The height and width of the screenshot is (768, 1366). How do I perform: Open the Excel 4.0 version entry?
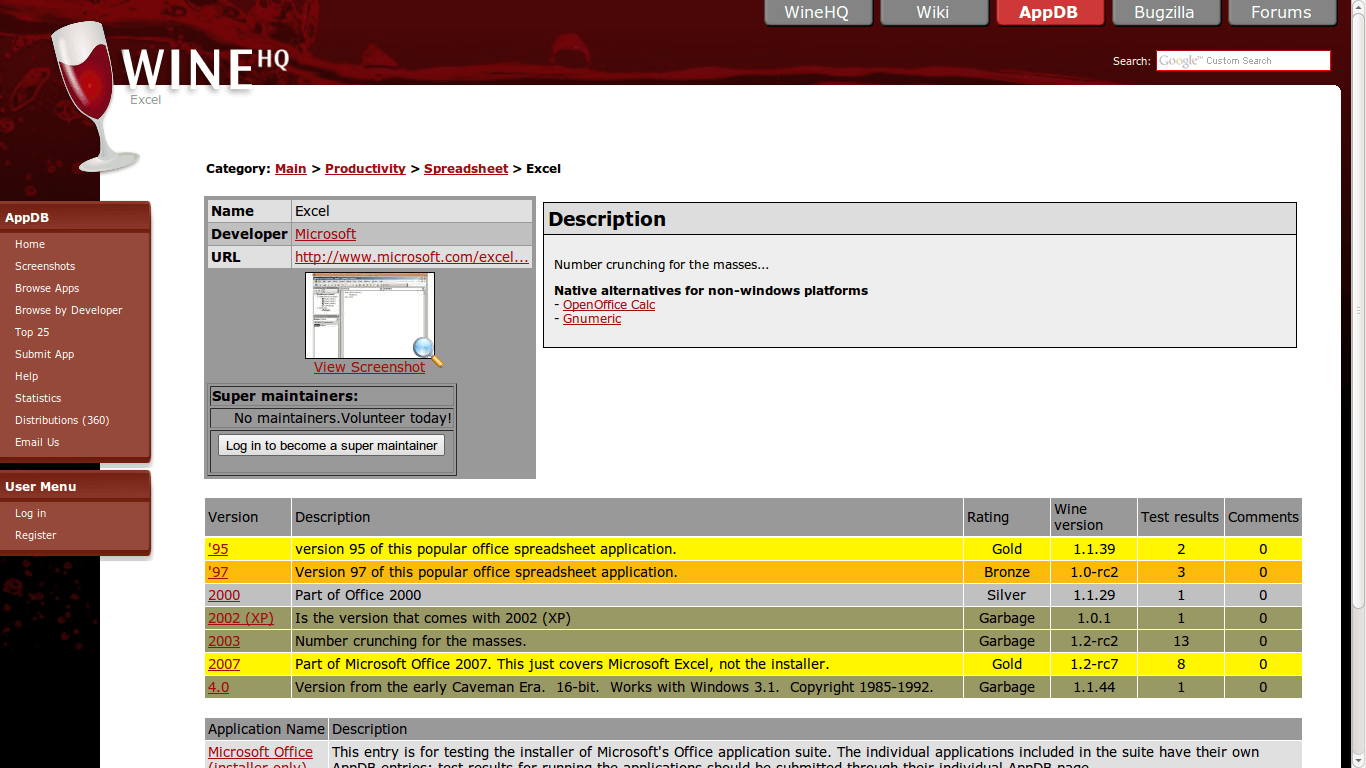tap(218, 687)
